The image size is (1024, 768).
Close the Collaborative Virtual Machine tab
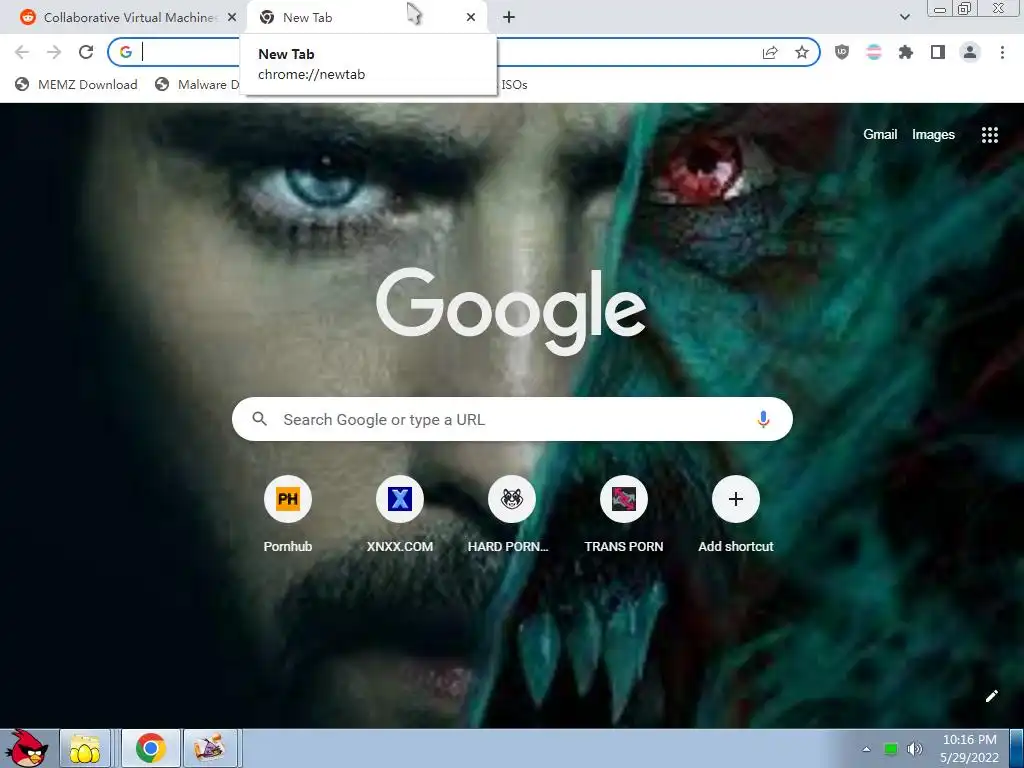[x=232, y=17]
